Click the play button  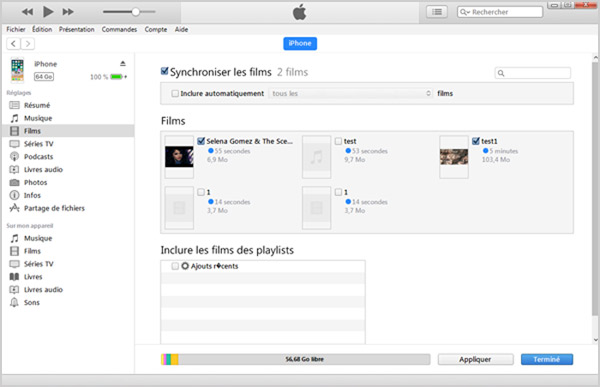(48, 12)
